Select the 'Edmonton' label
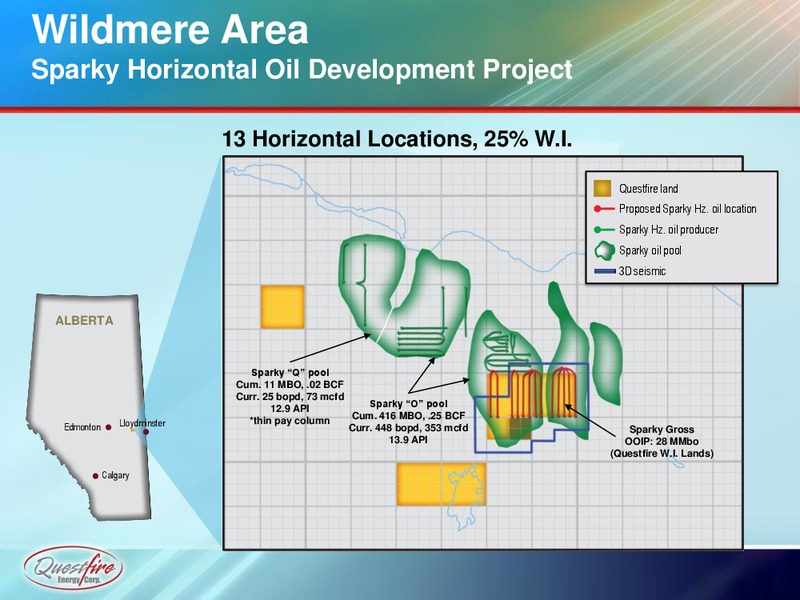The image size is (800, 600). click(82, 427)
